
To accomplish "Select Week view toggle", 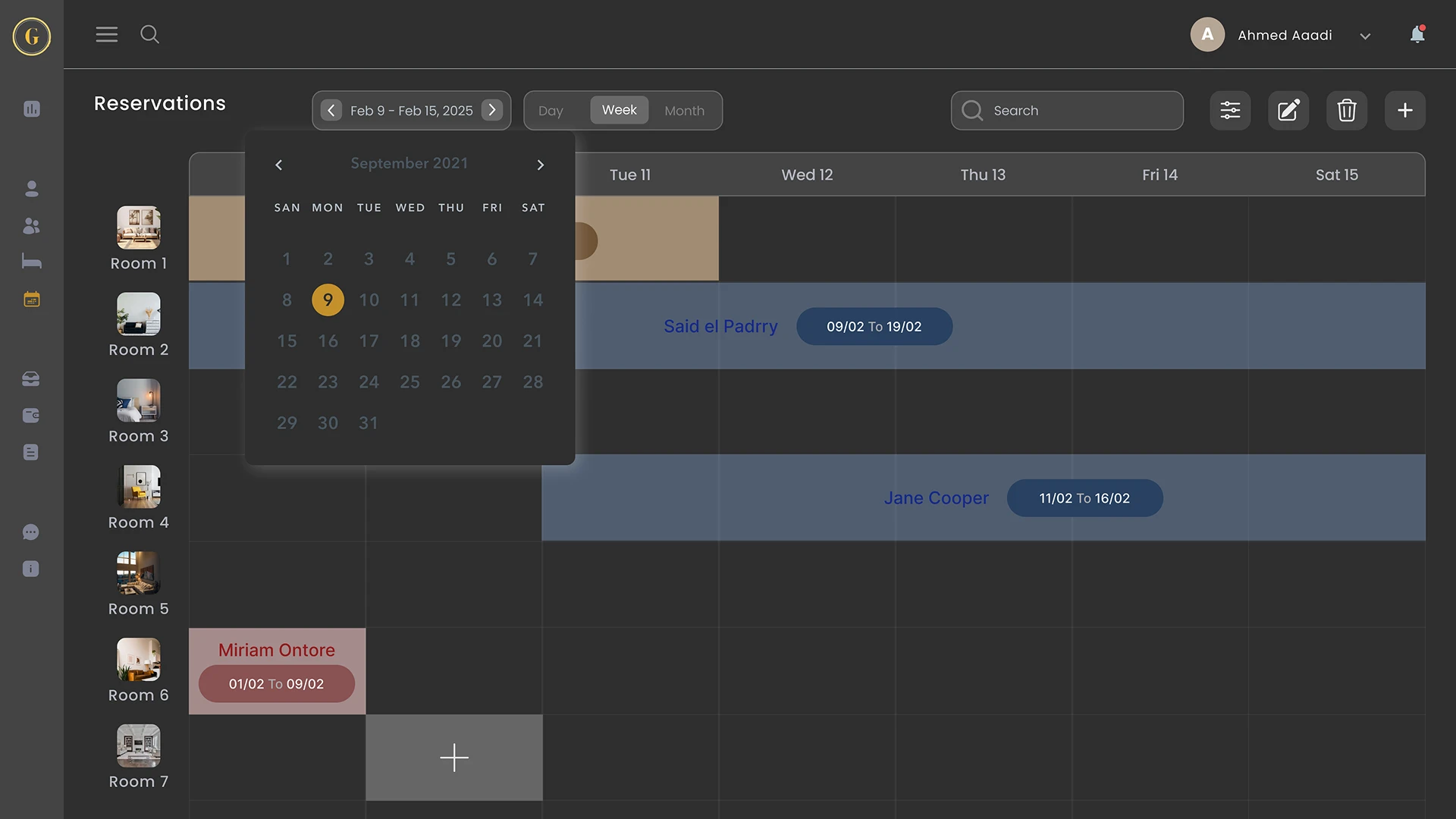I will click(619, 110).
